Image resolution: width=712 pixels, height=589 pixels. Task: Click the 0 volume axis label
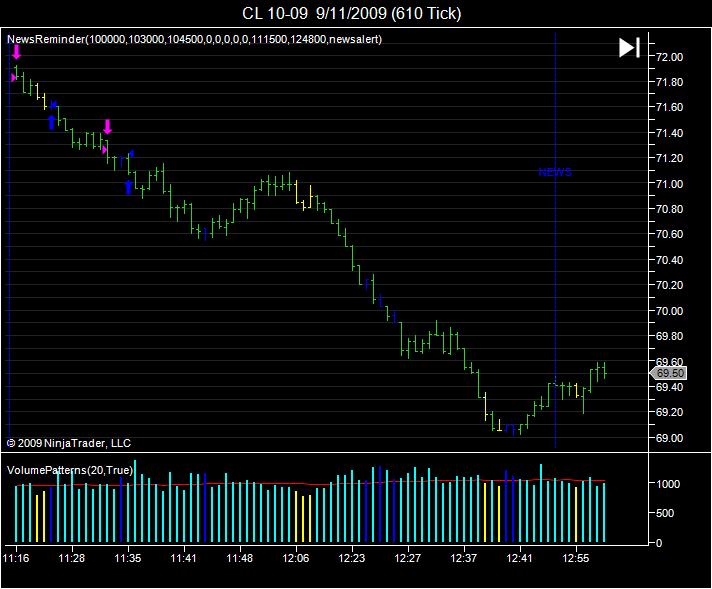tap(659, 543)
